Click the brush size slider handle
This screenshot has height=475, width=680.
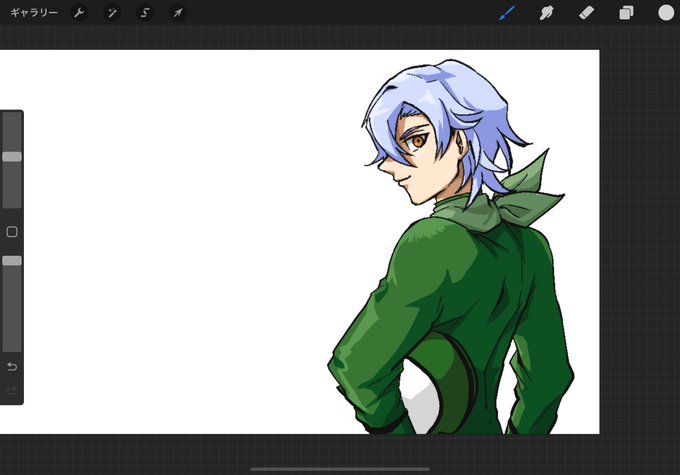pos(12,157)
